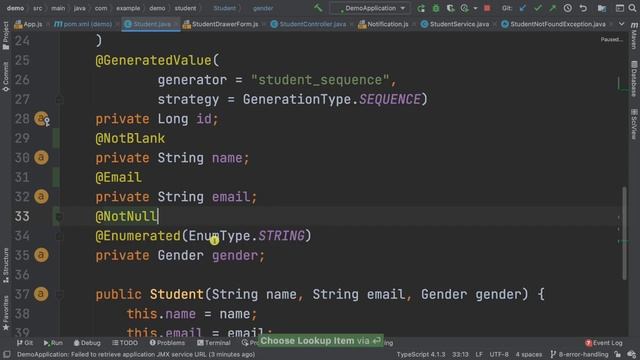Click the TypeScript 4.1.3 status widget

coord(421,354)
